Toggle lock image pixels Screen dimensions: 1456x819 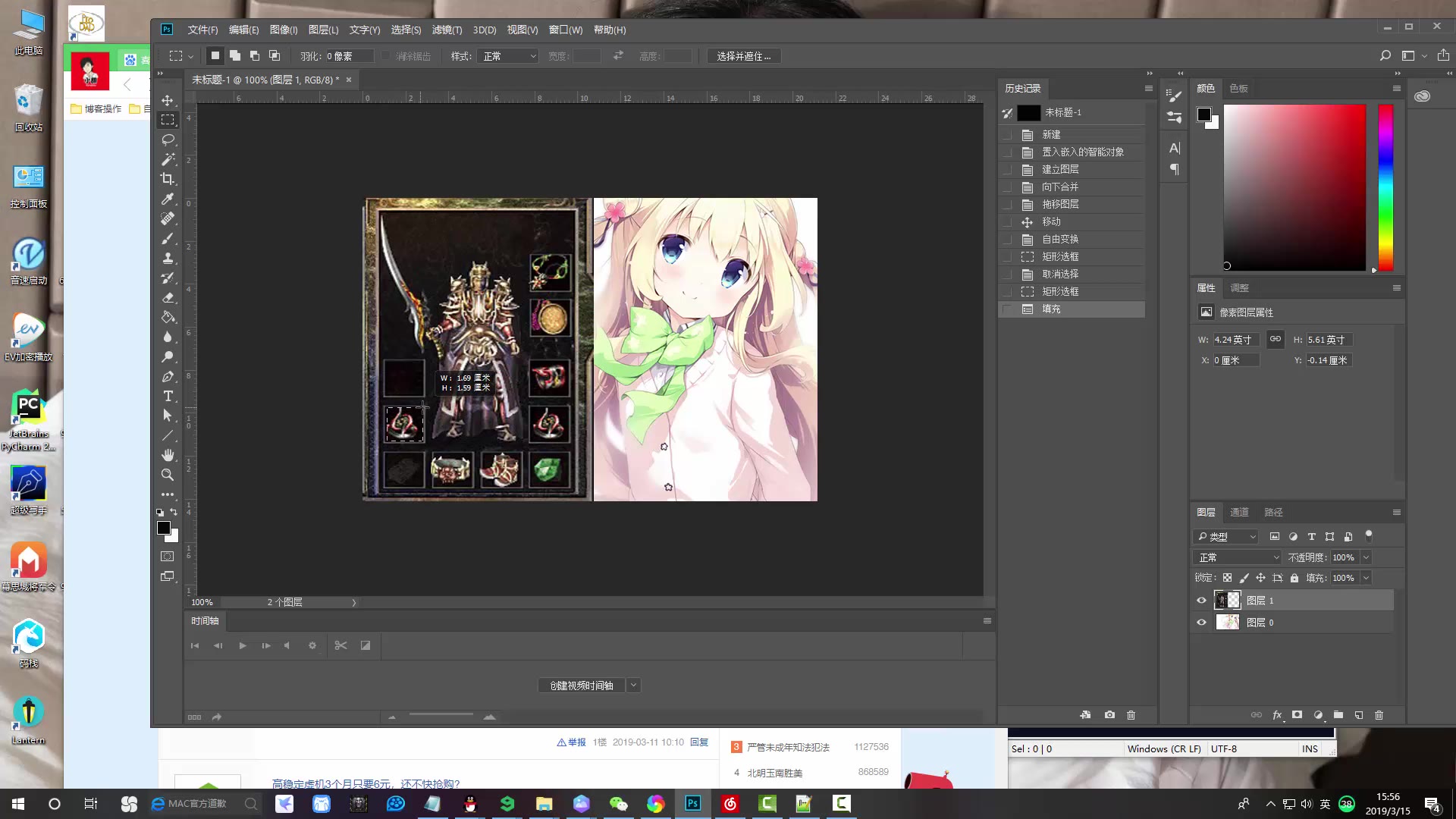[1244, 578]
